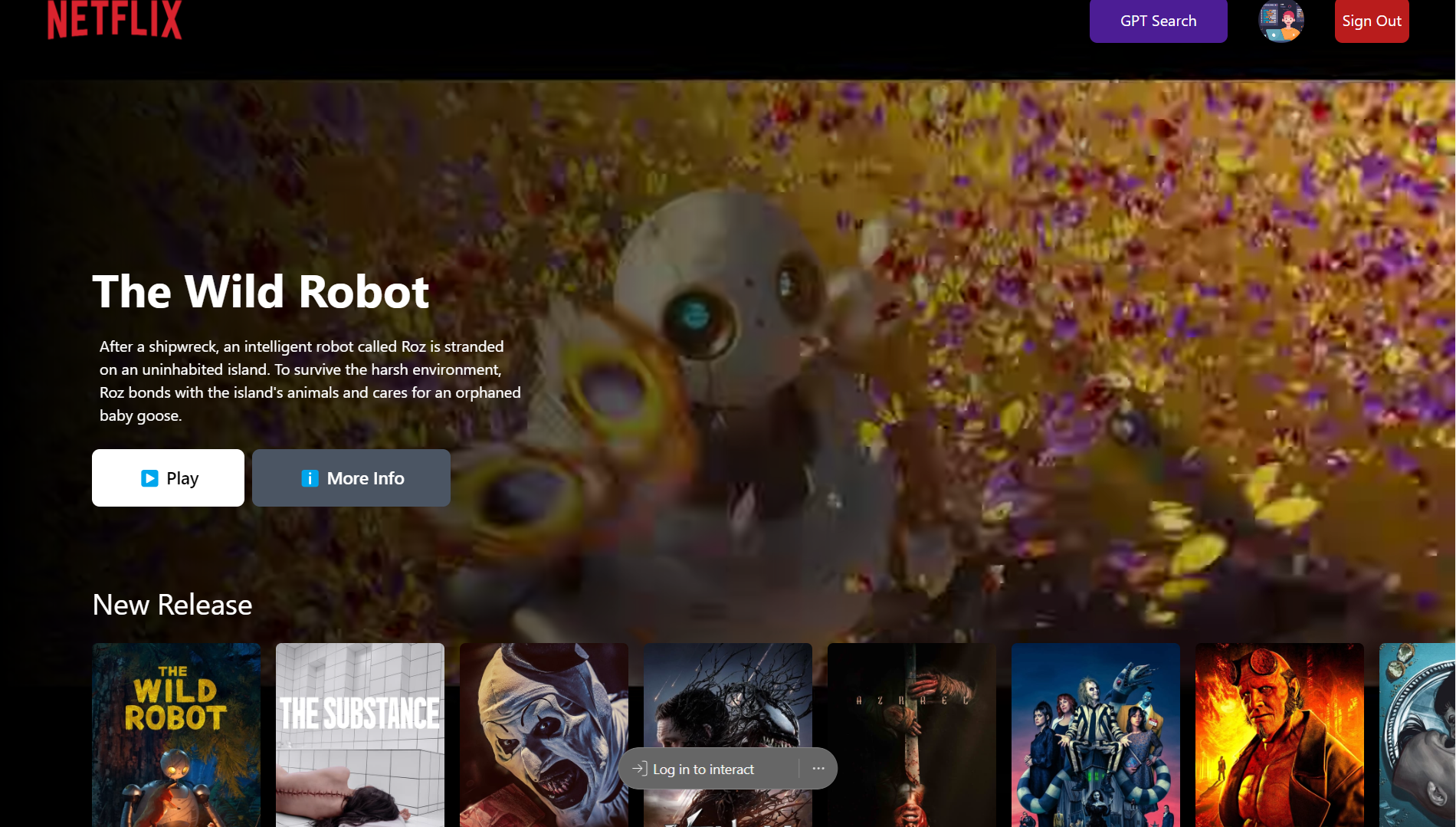Open The Wild Robot poster
The height and width of the screenshot is (827, 1456).
(x=176, y=735)
